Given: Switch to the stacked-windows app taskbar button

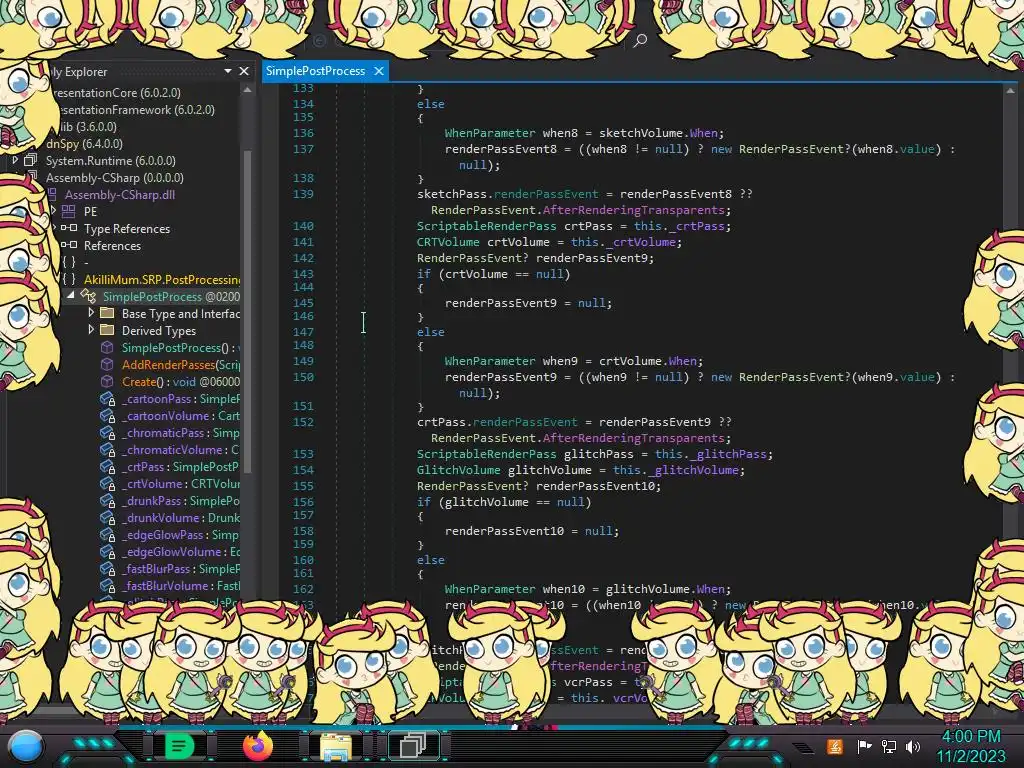Looking at the screenshot, I should (413, 746).
